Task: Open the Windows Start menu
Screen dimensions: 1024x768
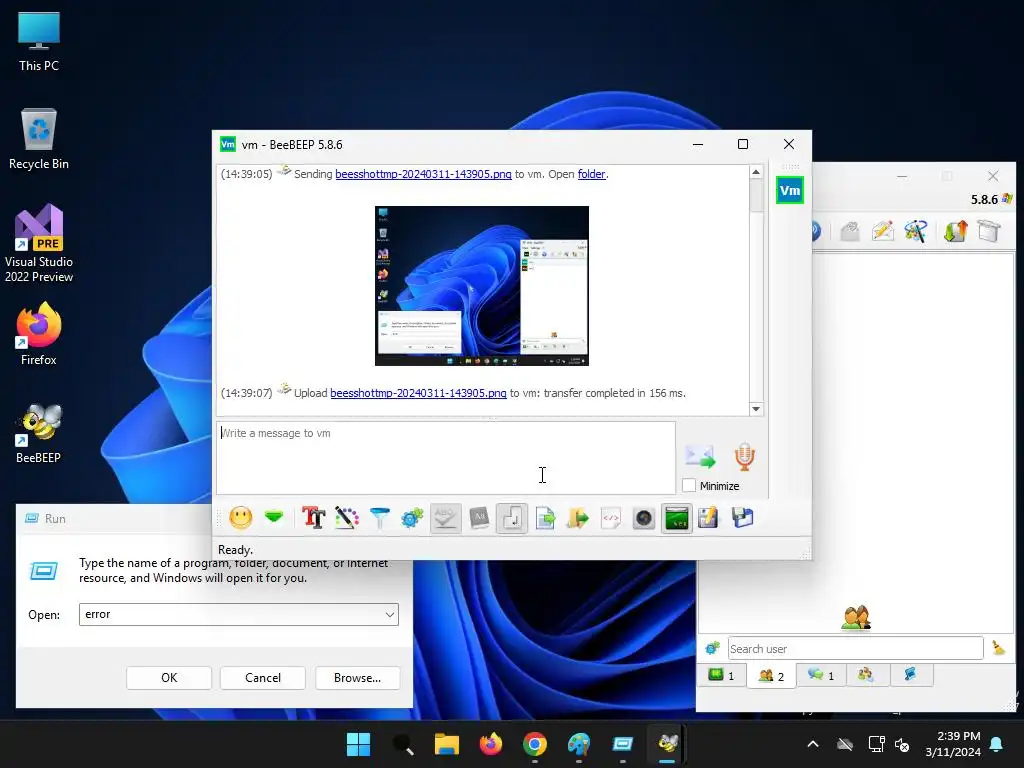Action: pyautogui.click(x=359, y=744)
